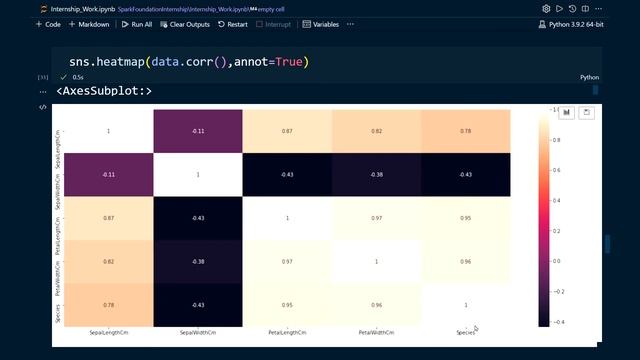Image resolution: width=640 pixels, height=360 pixels.
Task: Click the heatmap color scale bar
Action: [x=544, y=218]
